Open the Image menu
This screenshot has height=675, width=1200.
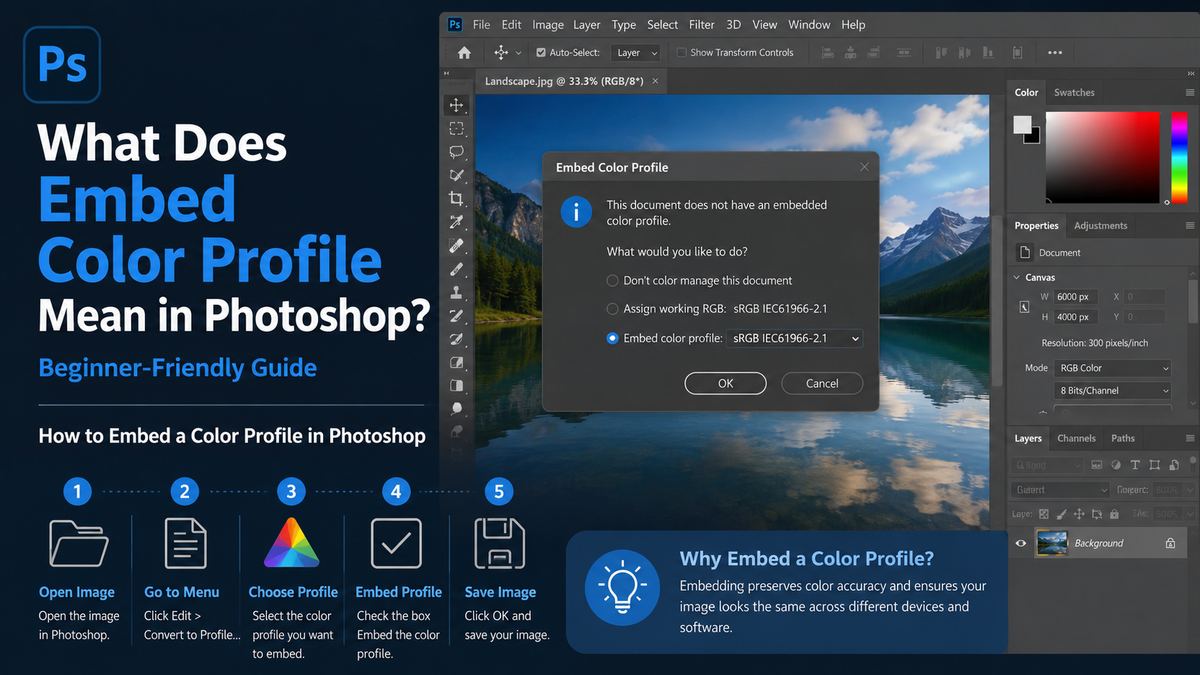[547, 25]
